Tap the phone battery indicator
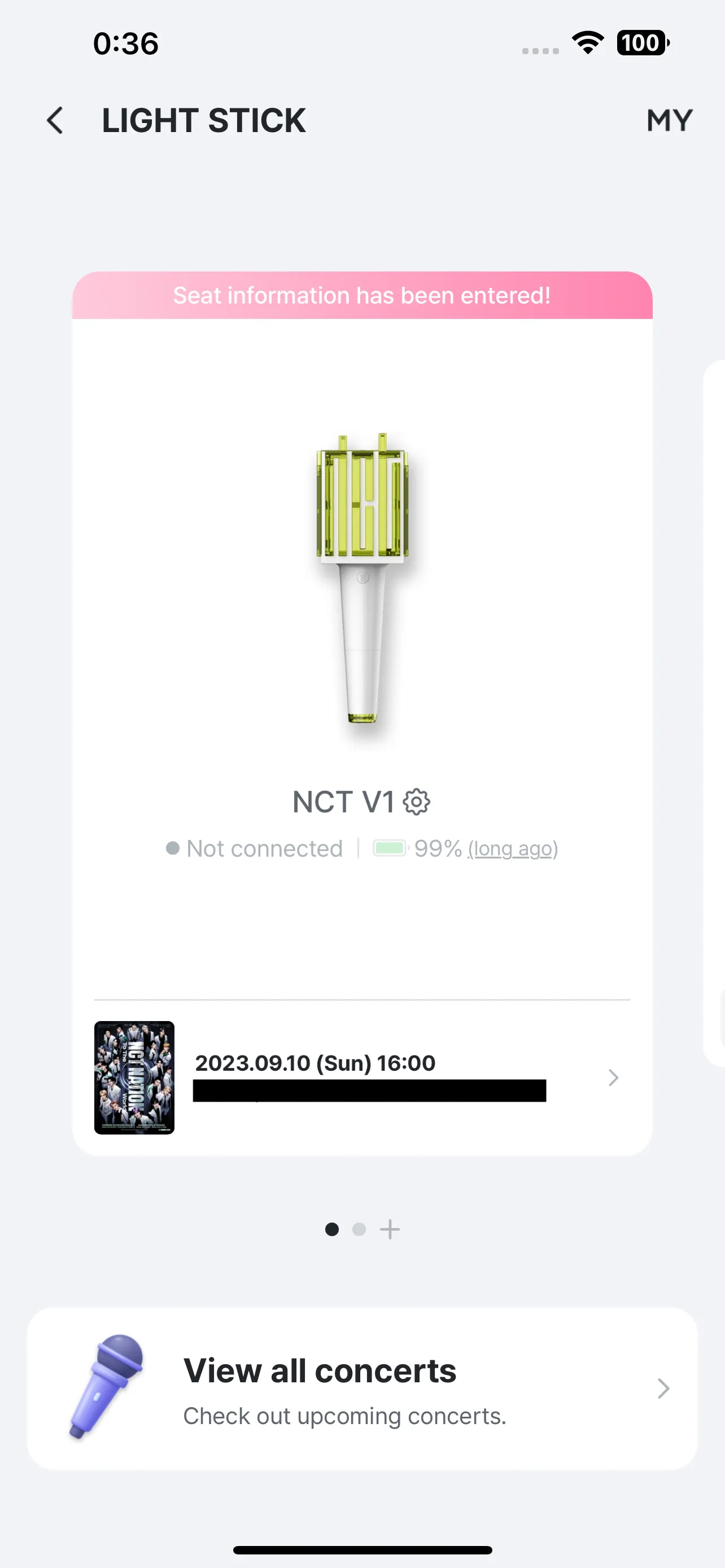Screen dimensions: 725x1568 [x=642, y=43]
